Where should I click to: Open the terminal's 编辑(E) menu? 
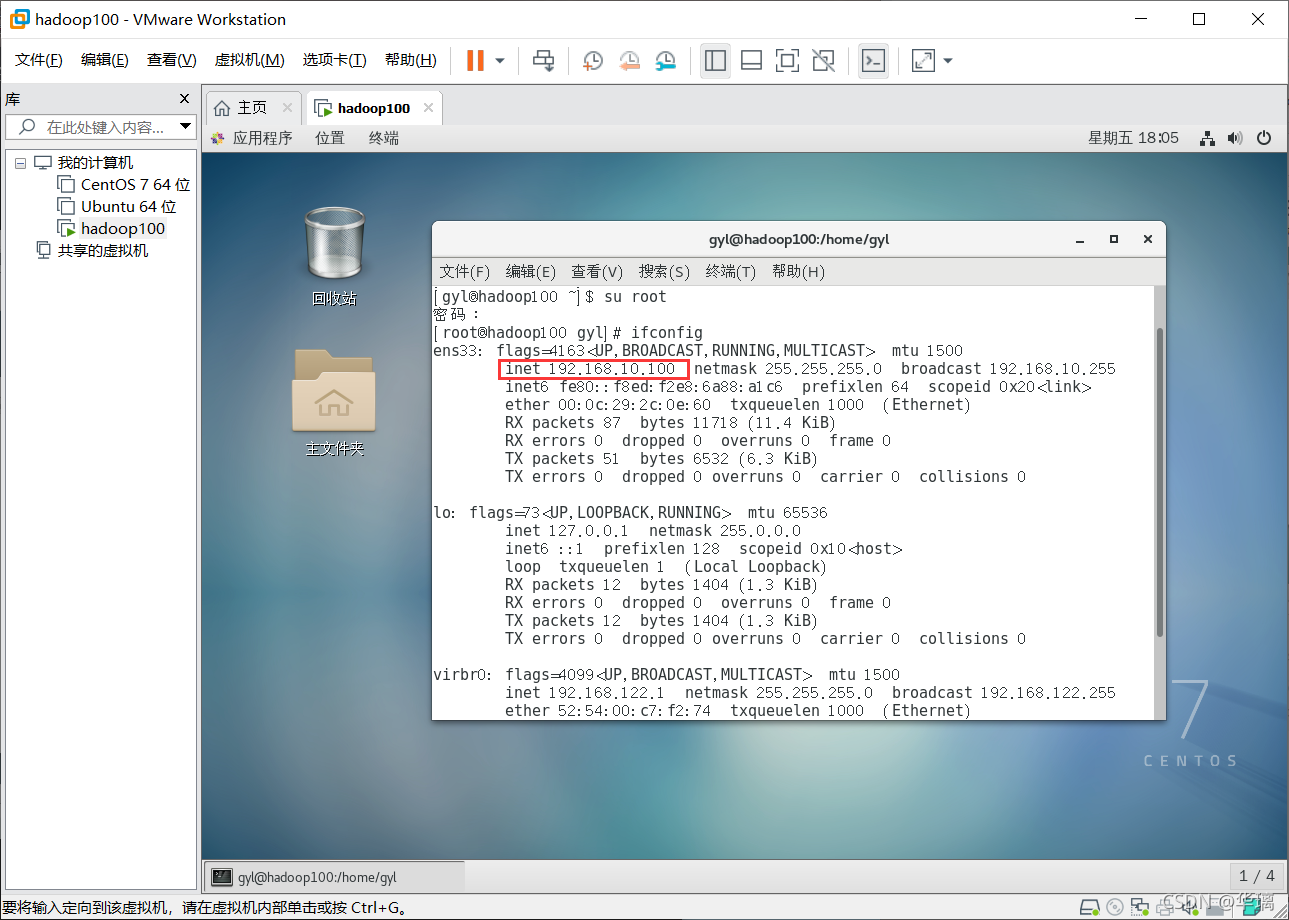[x=531, y=272]
